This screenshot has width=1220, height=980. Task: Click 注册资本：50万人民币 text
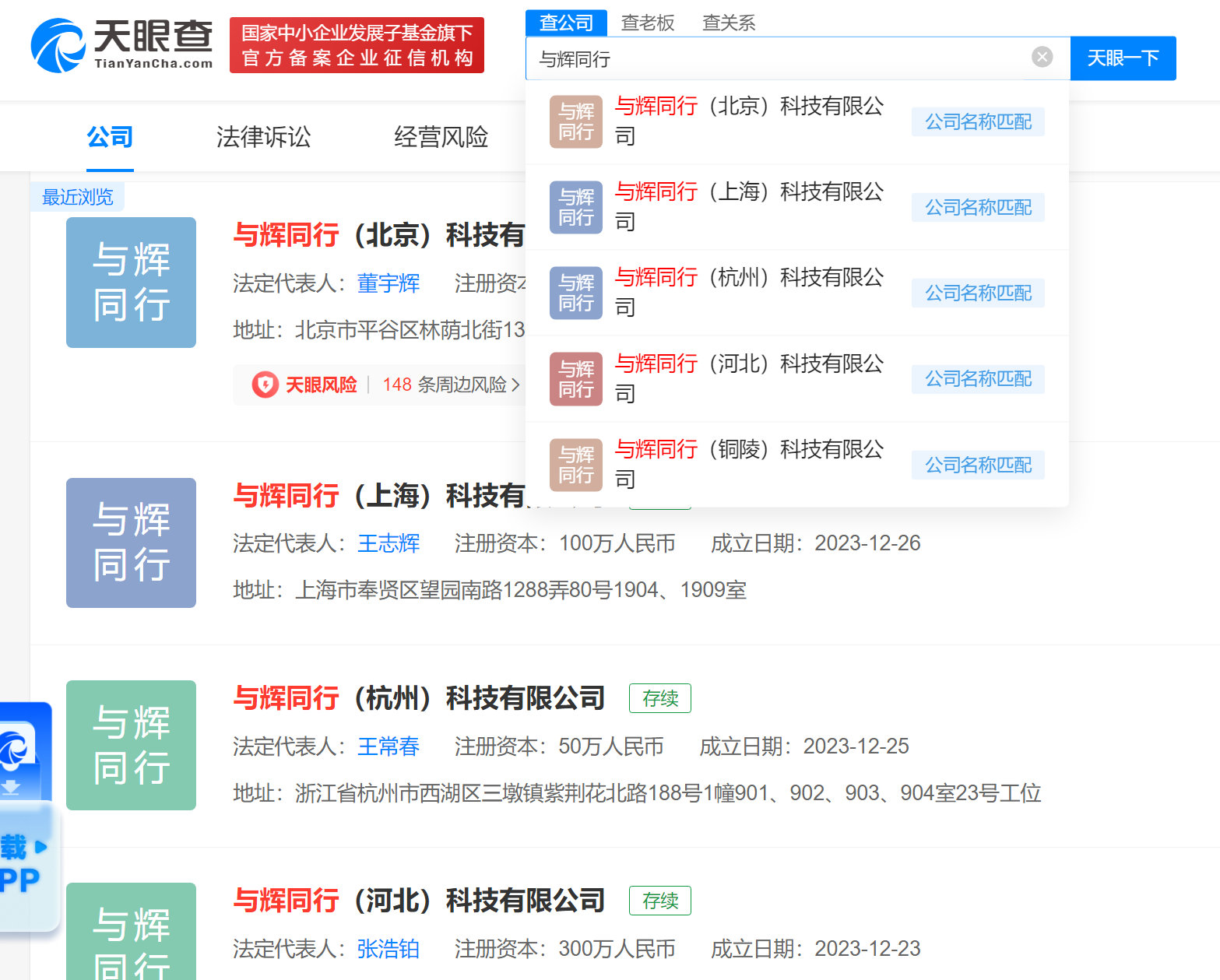[x=559, y=746]
